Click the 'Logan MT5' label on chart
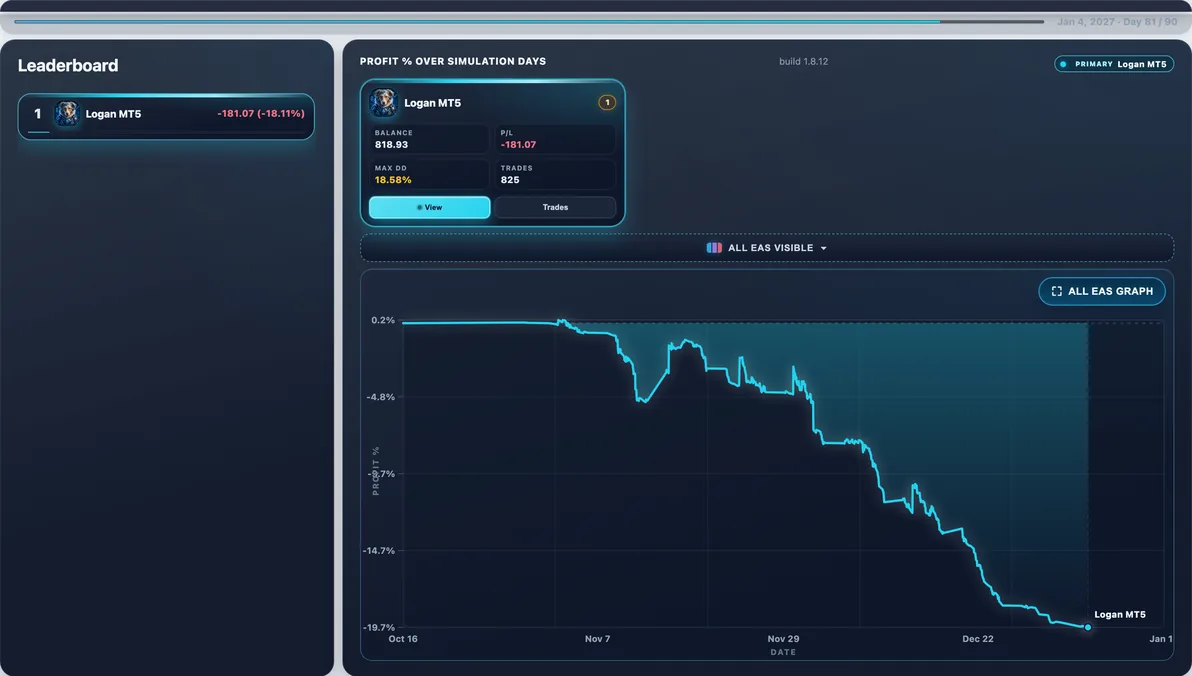 1120,614
